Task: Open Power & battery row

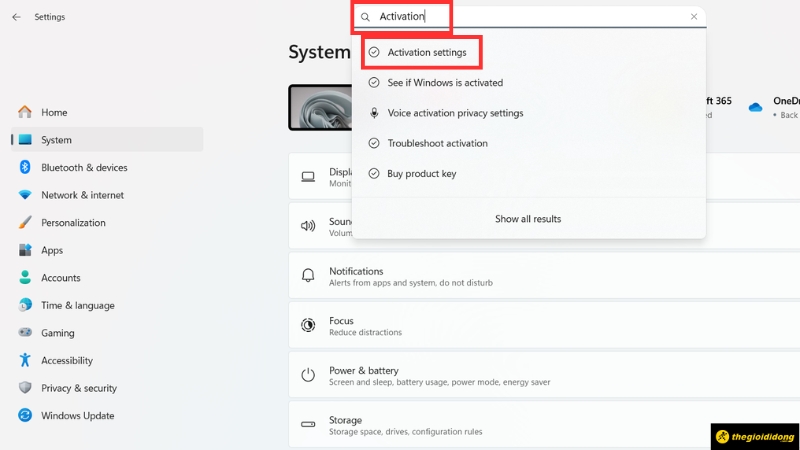Action: [x=544, y=375]
